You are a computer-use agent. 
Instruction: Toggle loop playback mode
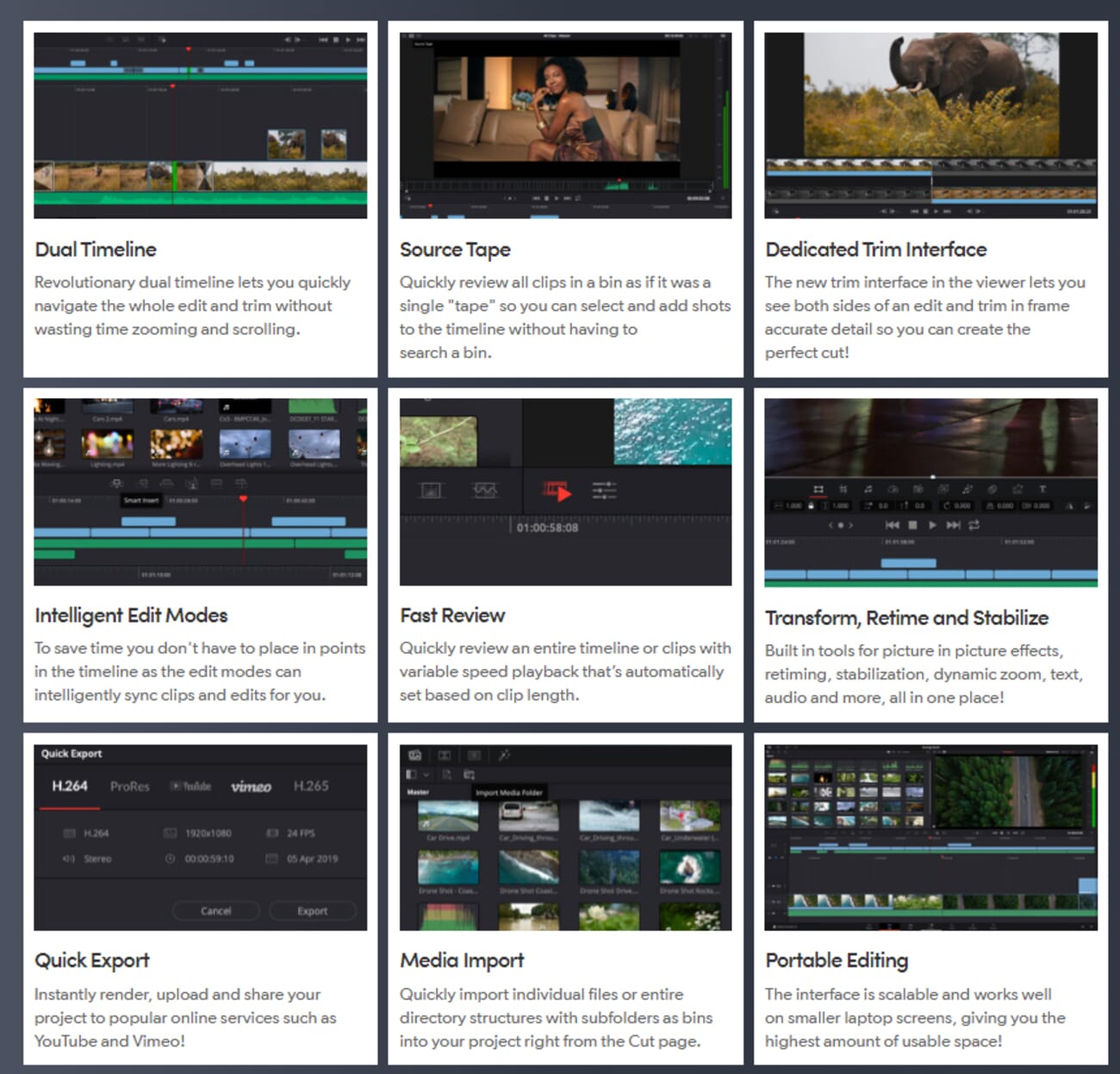click(x=974, y=525)
